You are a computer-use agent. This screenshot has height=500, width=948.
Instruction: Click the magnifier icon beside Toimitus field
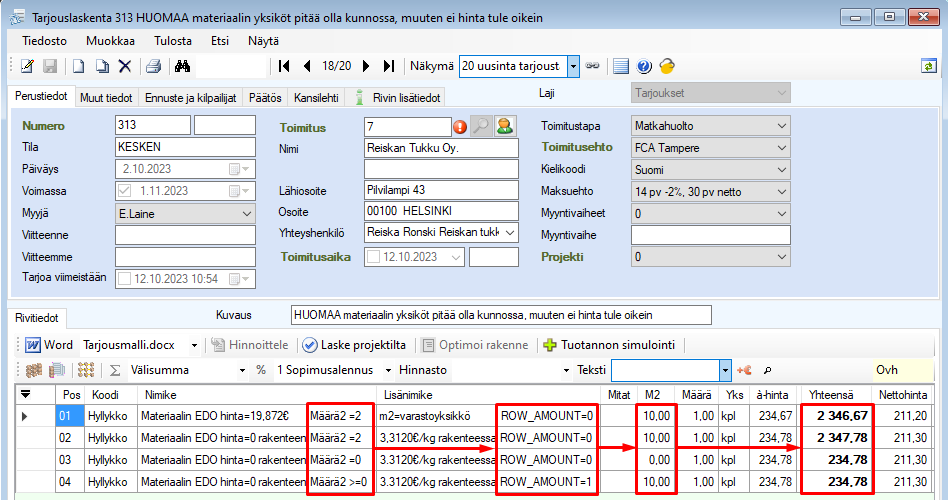(481, 126)
